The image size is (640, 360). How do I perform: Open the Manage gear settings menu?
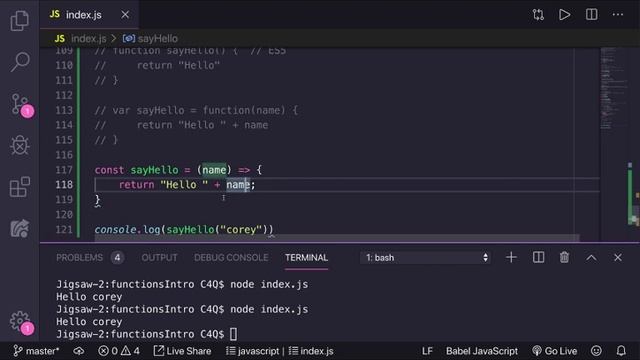[x=21, y=322]
